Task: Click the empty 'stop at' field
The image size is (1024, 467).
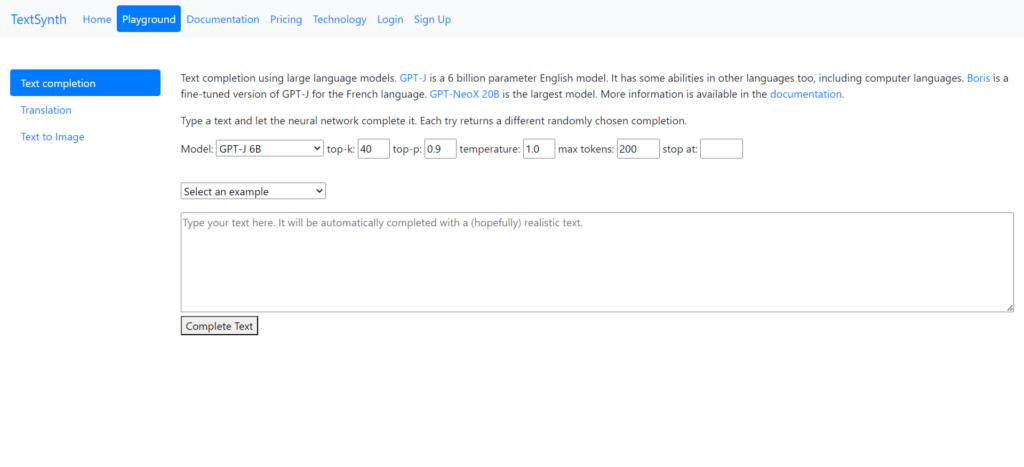Action: [721, 149]
